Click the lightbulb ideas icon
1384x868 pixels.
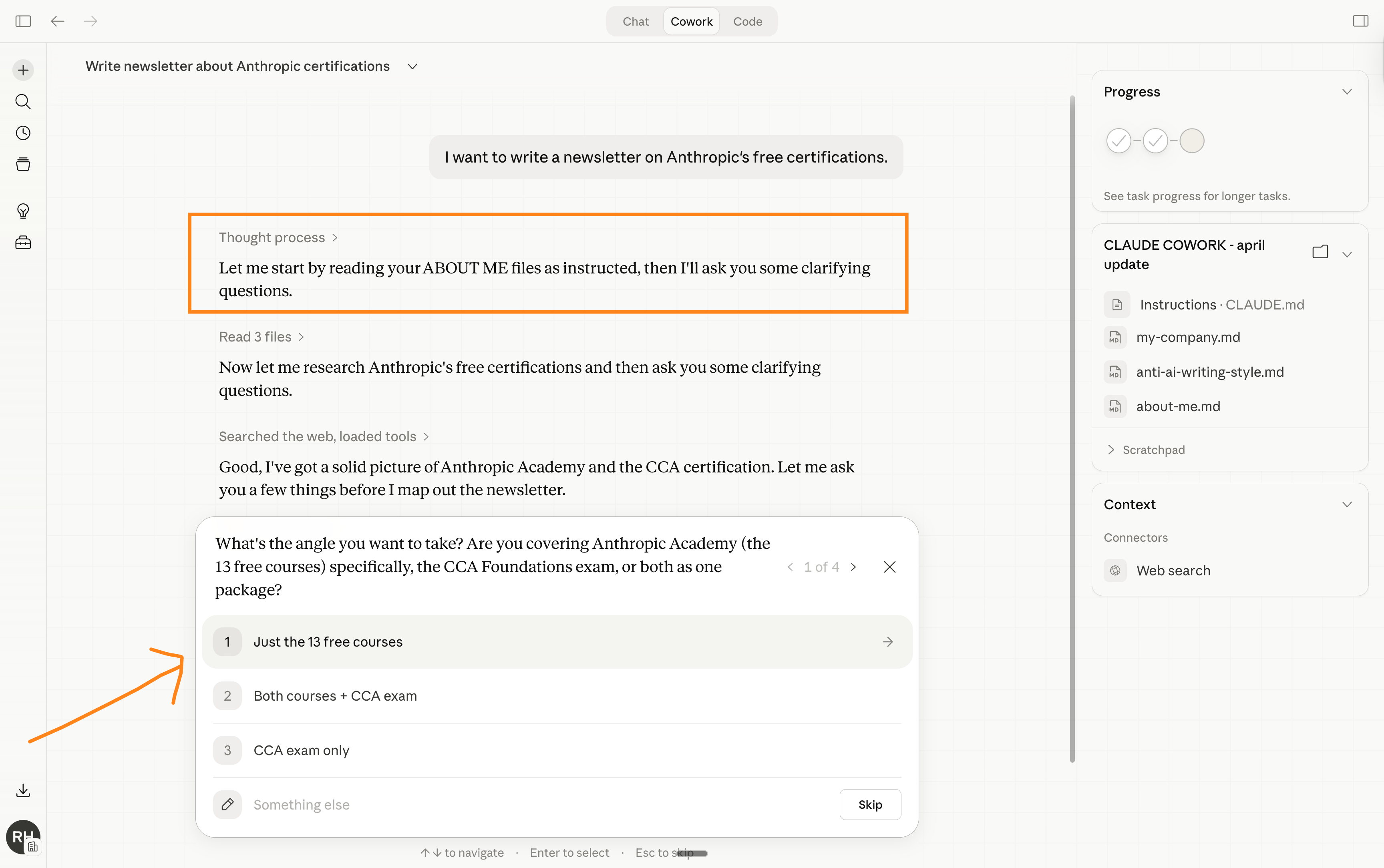[23, 211]
